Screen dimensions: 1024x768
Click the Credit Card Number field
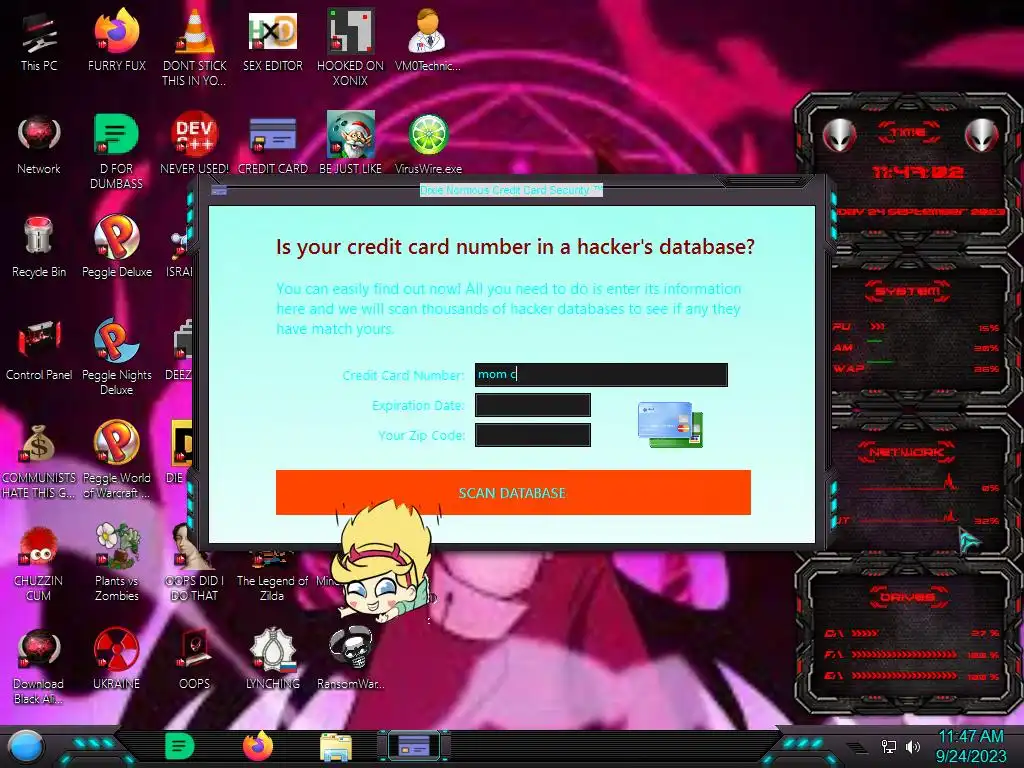(601, 375)
